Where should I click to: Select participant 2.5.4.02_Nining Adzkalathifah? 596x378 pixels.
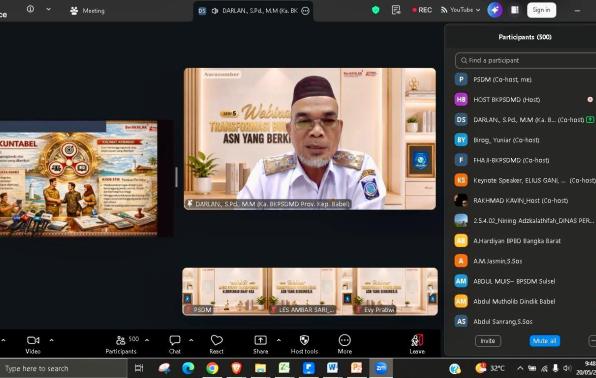click(x=525, y=221)
